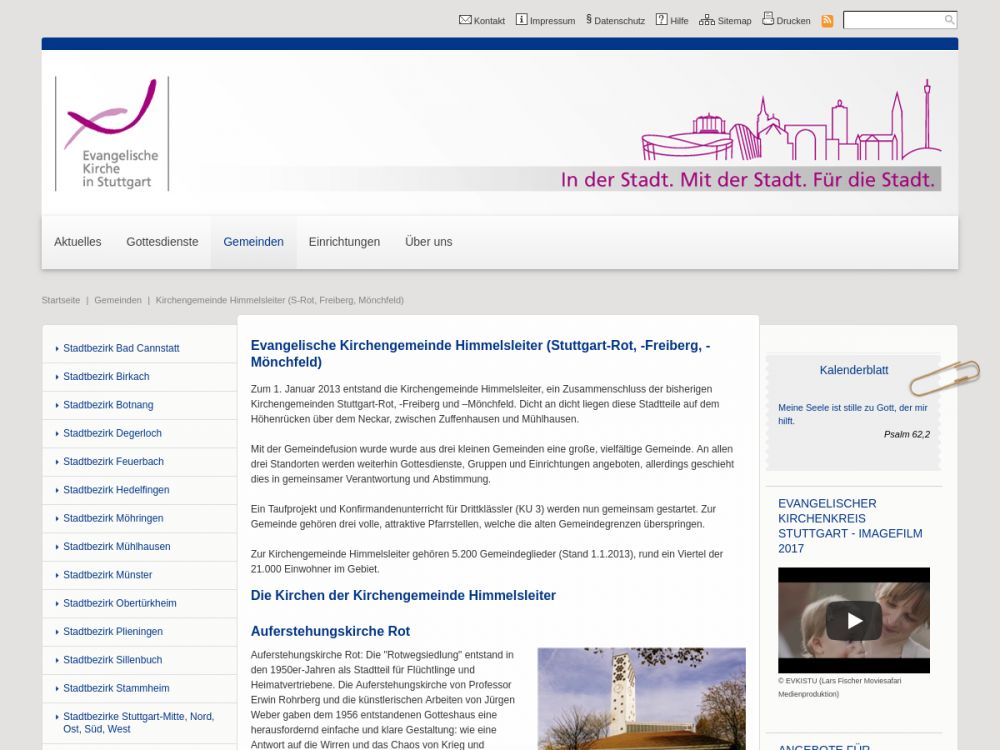Type in the top search field
The width and height of the screenshot is (1000, 750).
[x=893, y=20]
